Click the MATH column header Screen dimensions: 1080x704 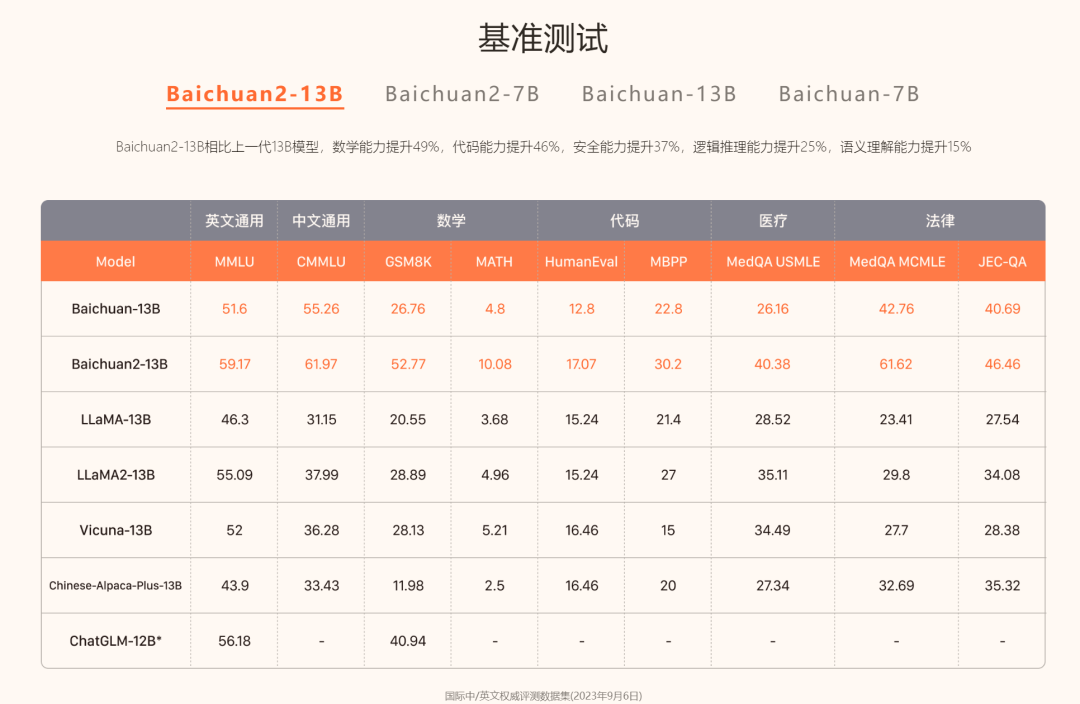tap(495, 262)
